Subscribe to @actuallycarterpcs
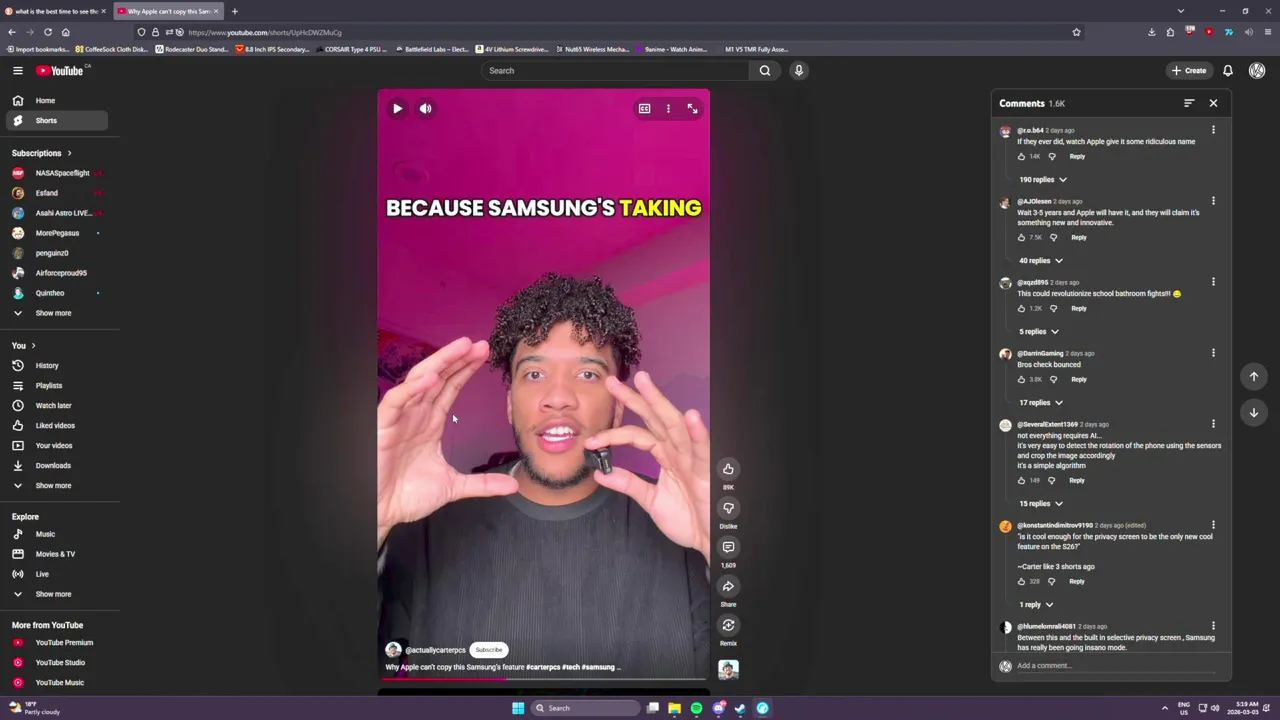 [x=489, y=650]
